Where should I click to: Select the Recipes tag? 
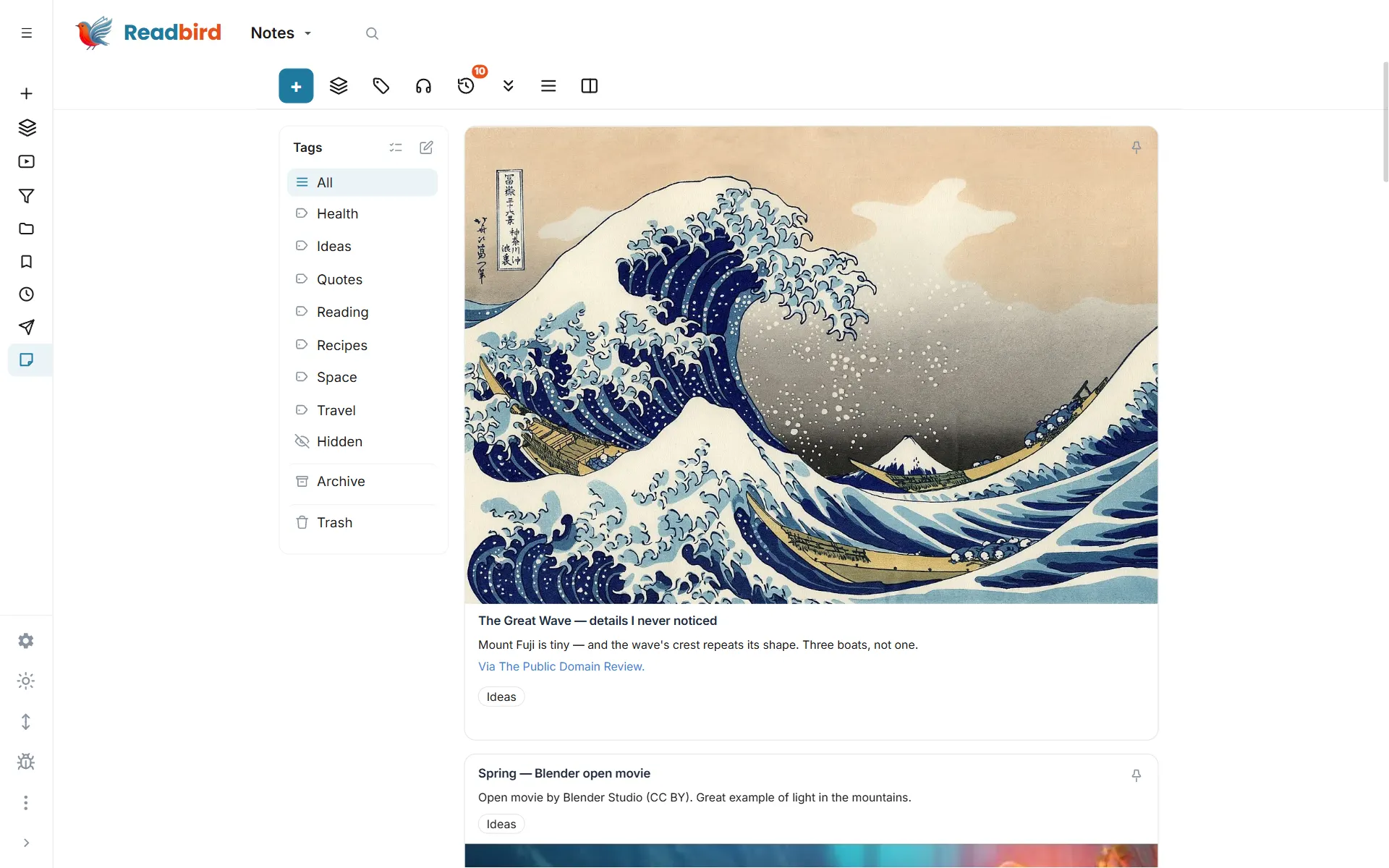click(362, 346)
